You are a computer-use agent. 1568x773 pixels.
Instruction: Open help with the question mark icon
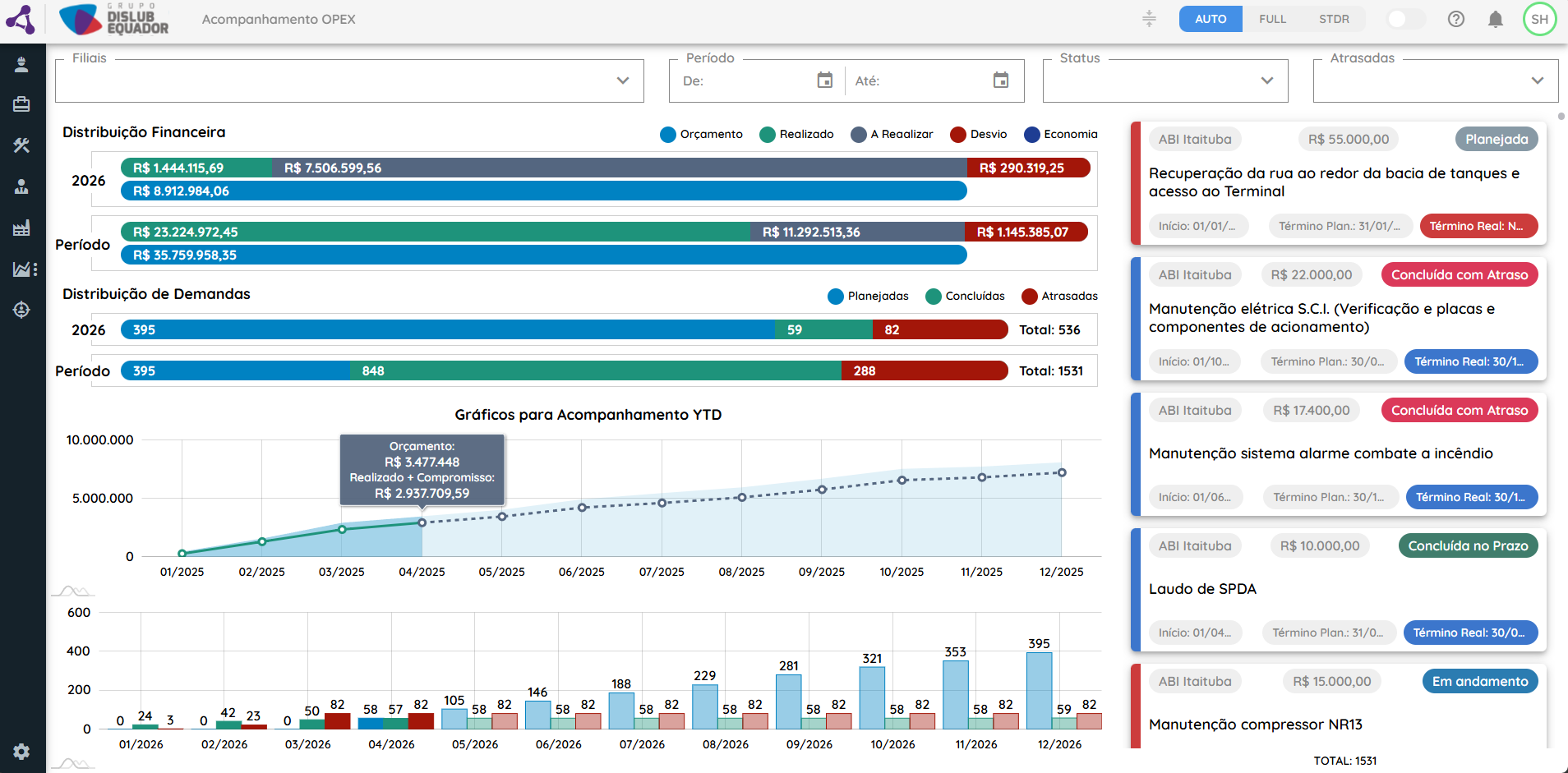point(1455,19)
